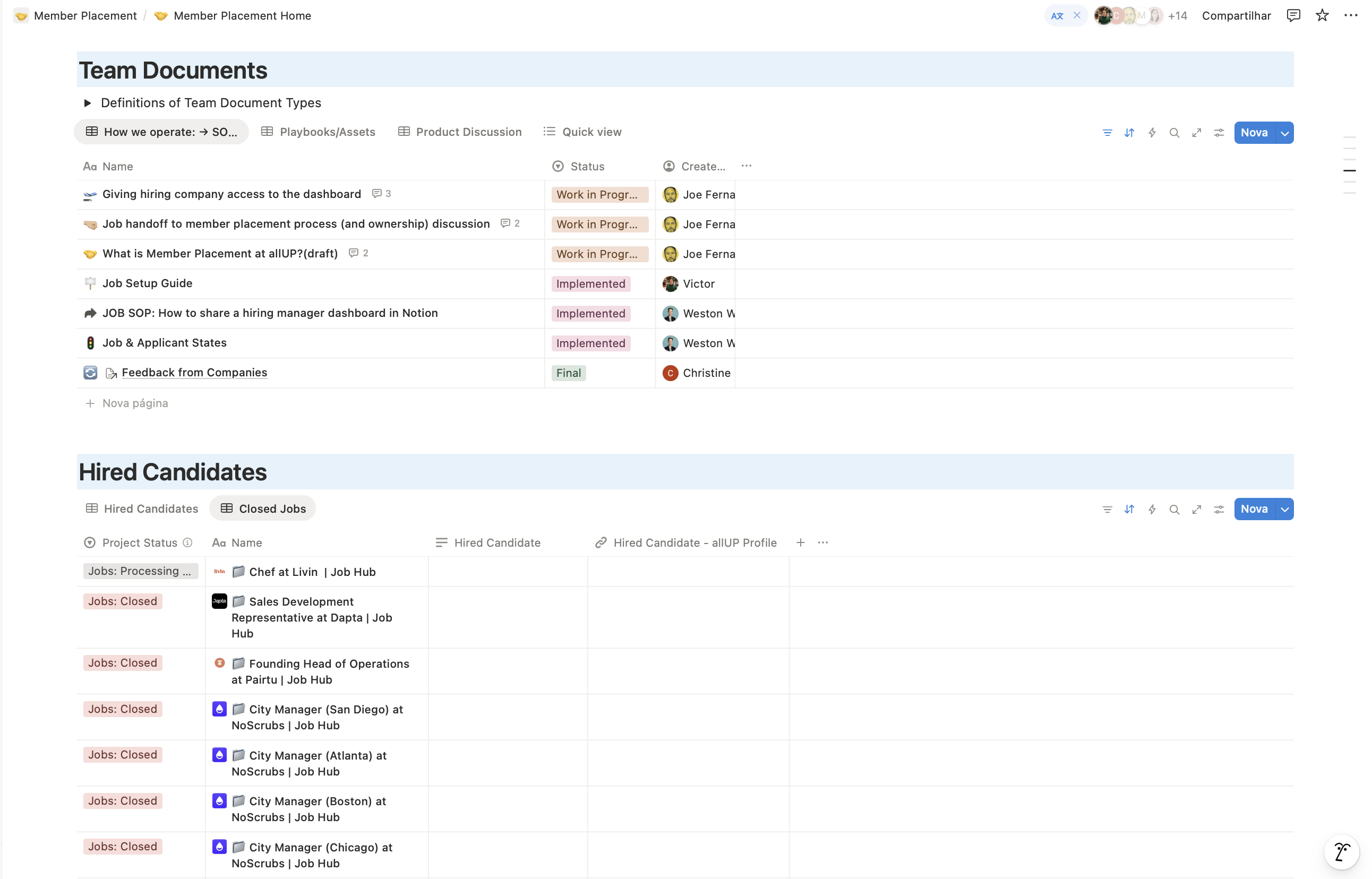Open the 'Feedback from Companies' page link
The image size is (1372, 879).
[194, 372]
